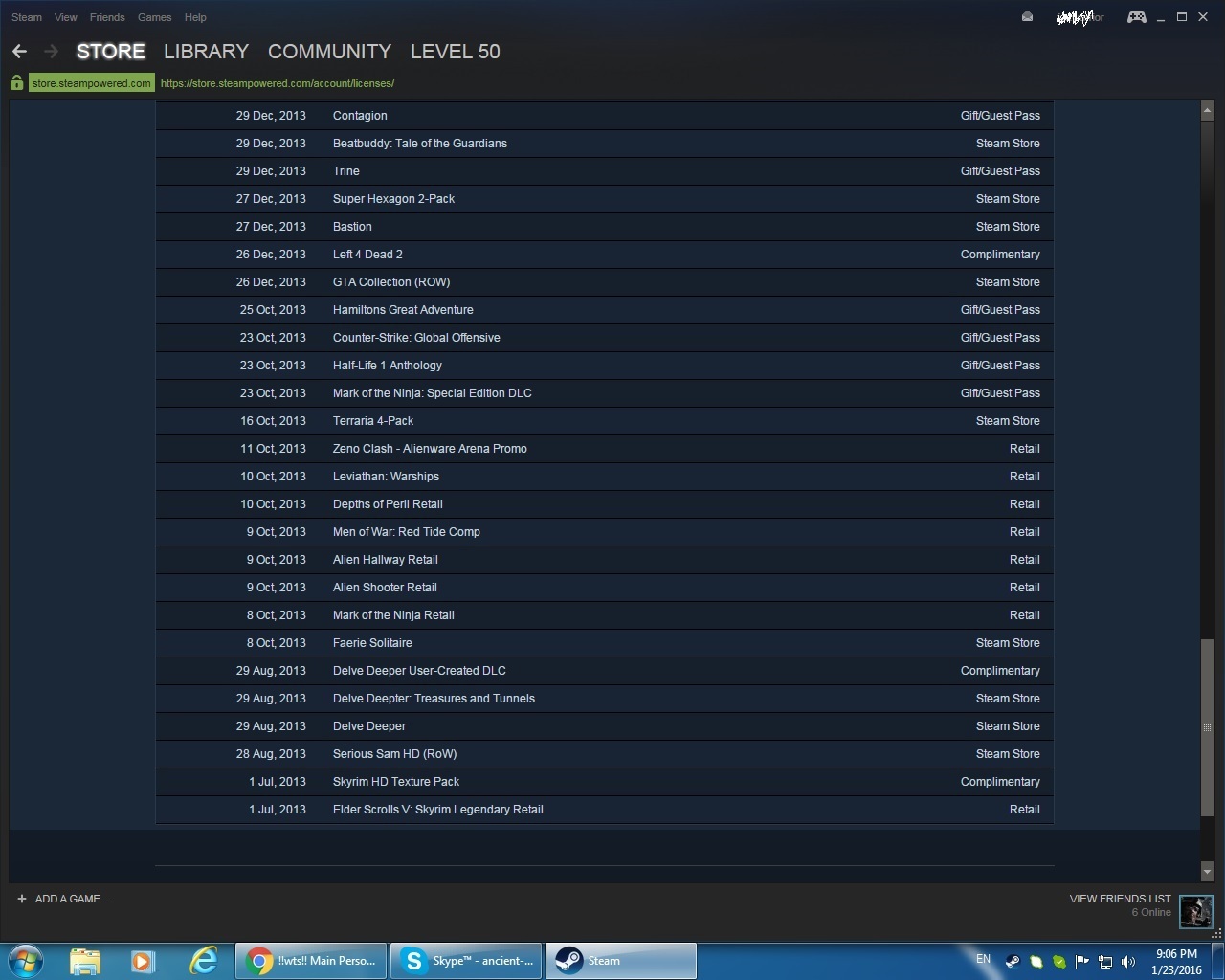1225x980 pixels.
Task: Launch Internet Explorer from taskbar
Action: pyautogui.click(x=203, y=961)
